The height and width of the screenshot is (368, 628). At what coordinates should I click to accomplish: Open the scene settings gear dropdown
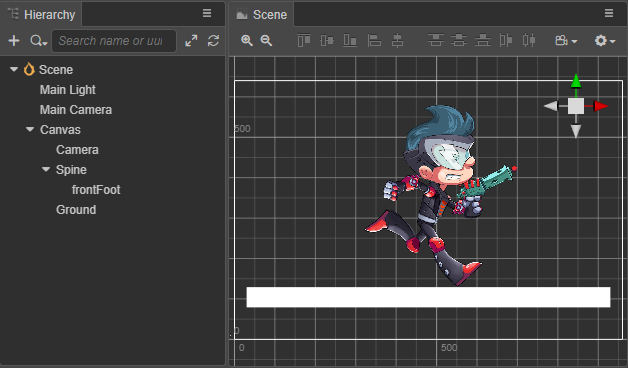click(605, 40)
